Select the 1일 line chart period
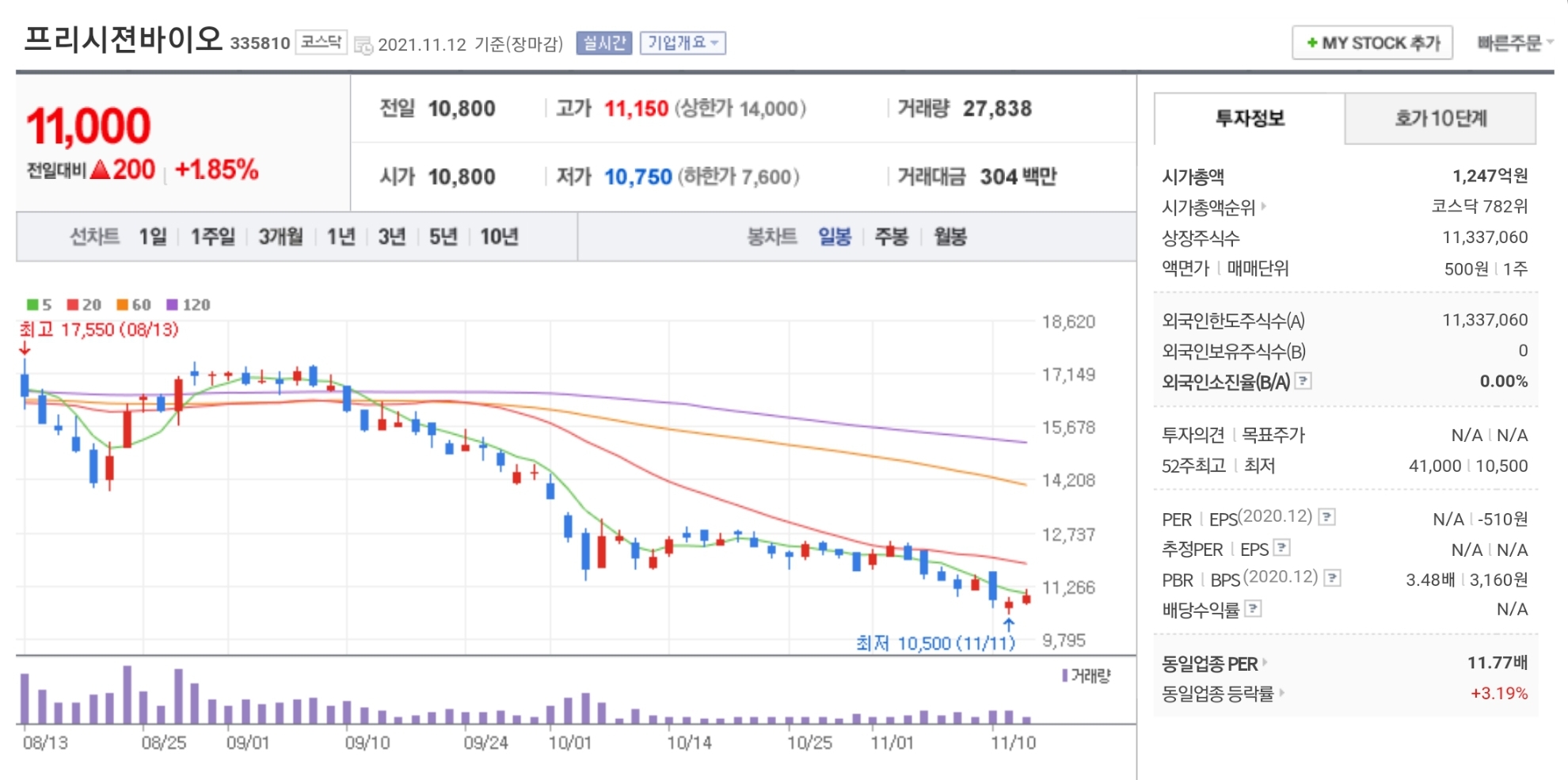Image resolution: width=1568 pixels, height=780 pixels. pos(153,237)
